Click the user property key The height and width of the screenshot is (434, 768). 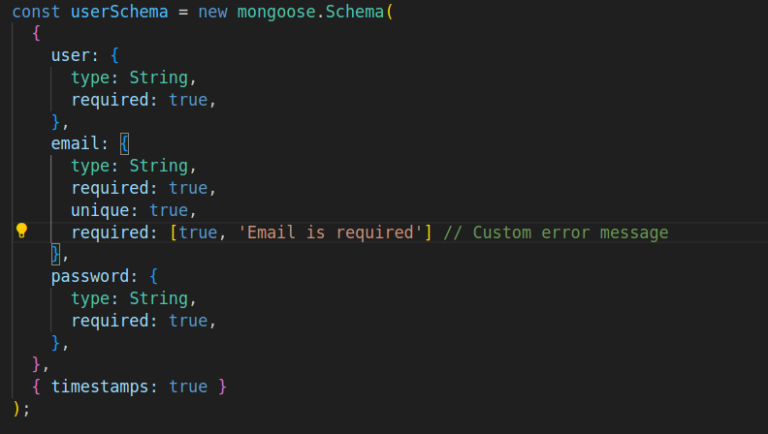coord(71,55)
